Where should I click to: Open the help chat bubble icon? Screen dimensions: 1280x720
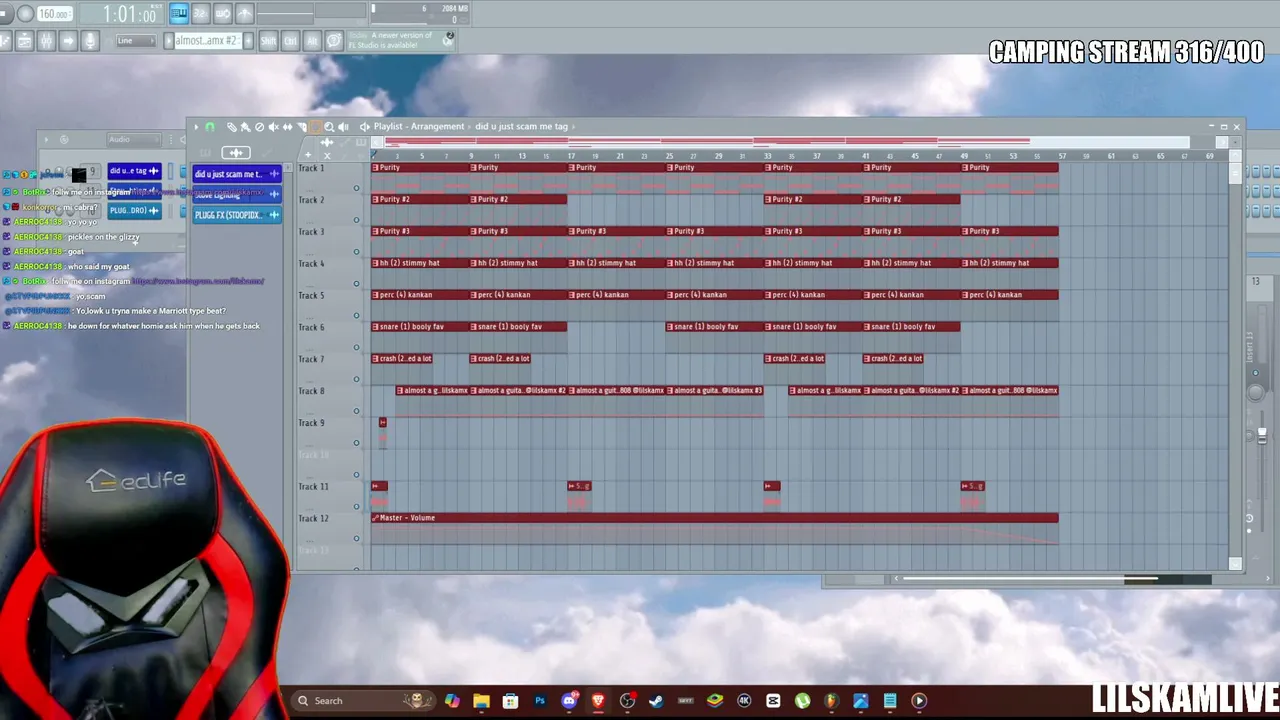pyautogui.click(x=335, y=41)
